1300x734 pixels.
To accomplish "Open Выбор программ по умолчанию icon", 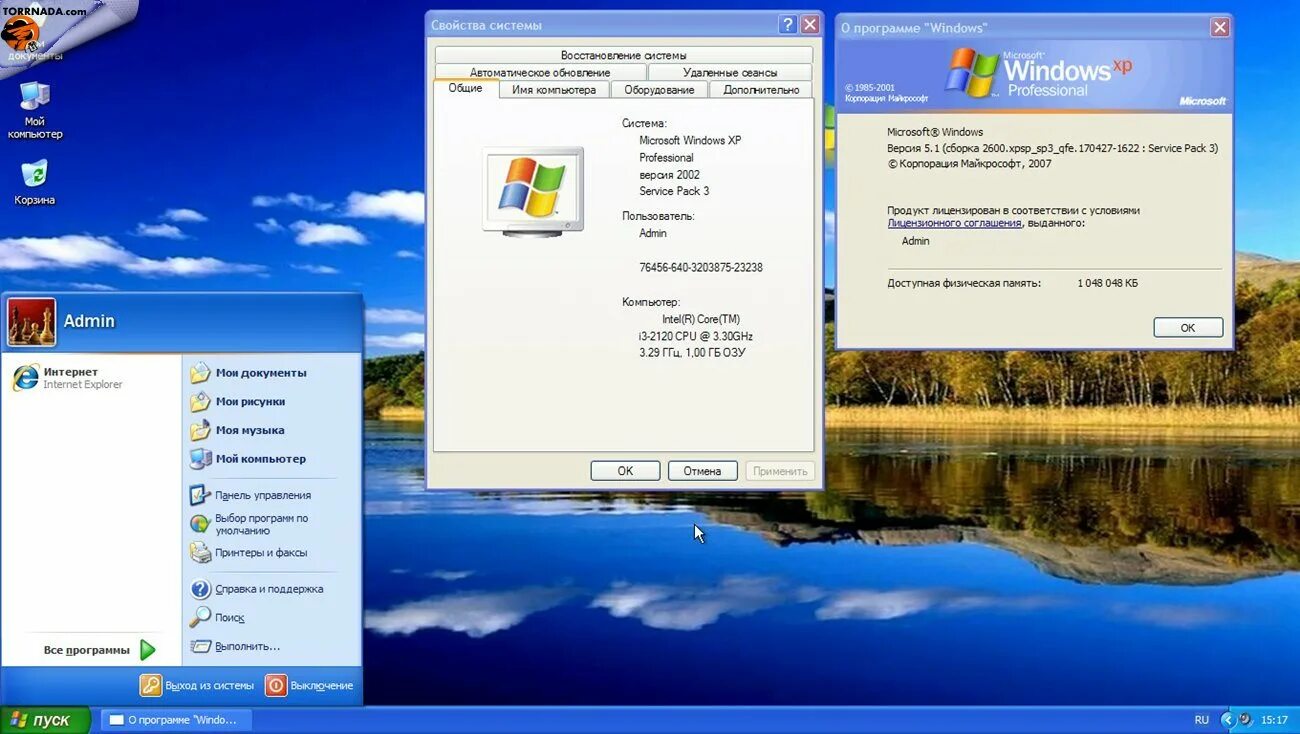I will pos(200,524).
